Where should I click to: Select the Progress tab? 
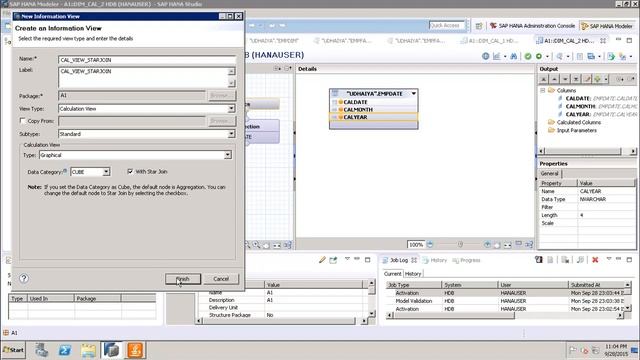coord(467,260)
